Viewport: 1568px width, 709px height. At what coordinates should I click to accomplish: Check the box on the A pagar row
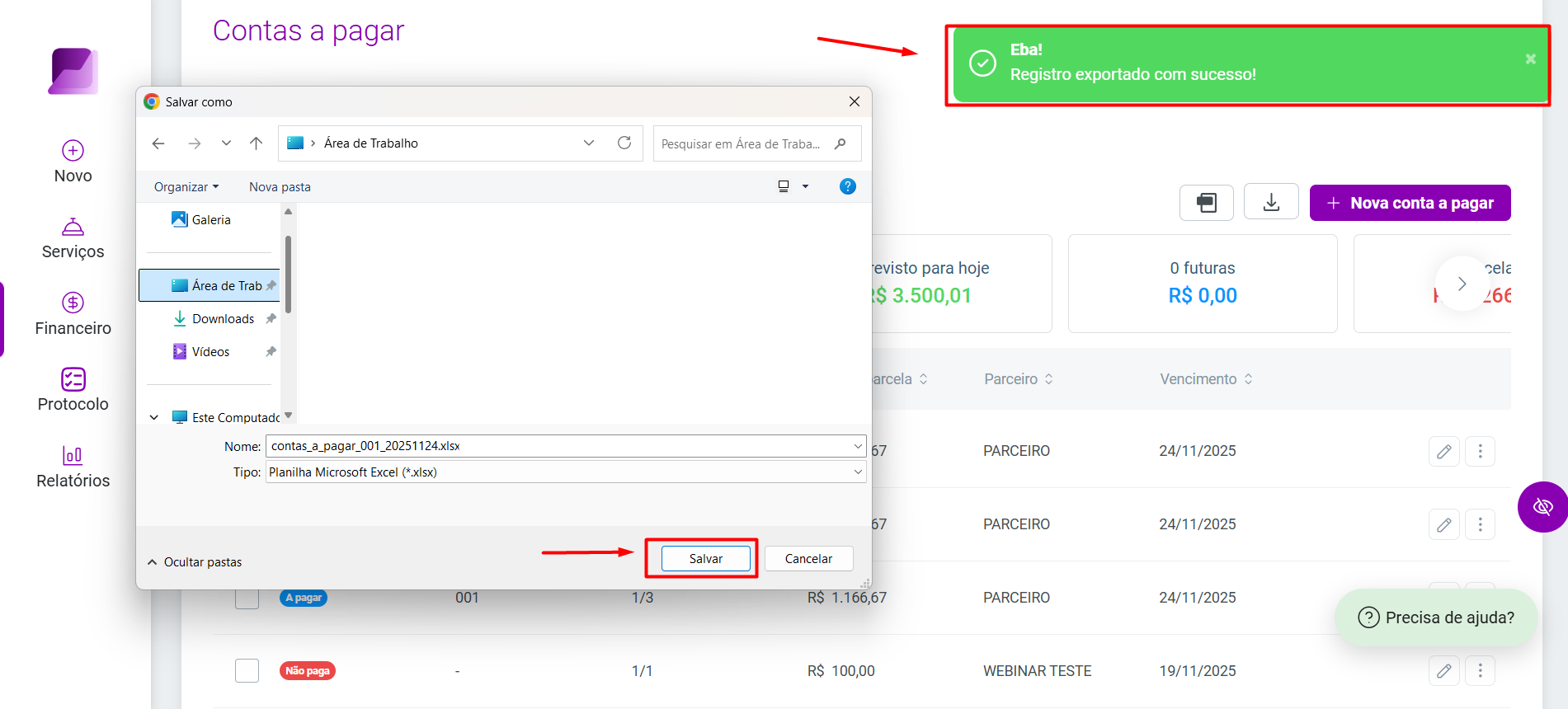[247, 598]
